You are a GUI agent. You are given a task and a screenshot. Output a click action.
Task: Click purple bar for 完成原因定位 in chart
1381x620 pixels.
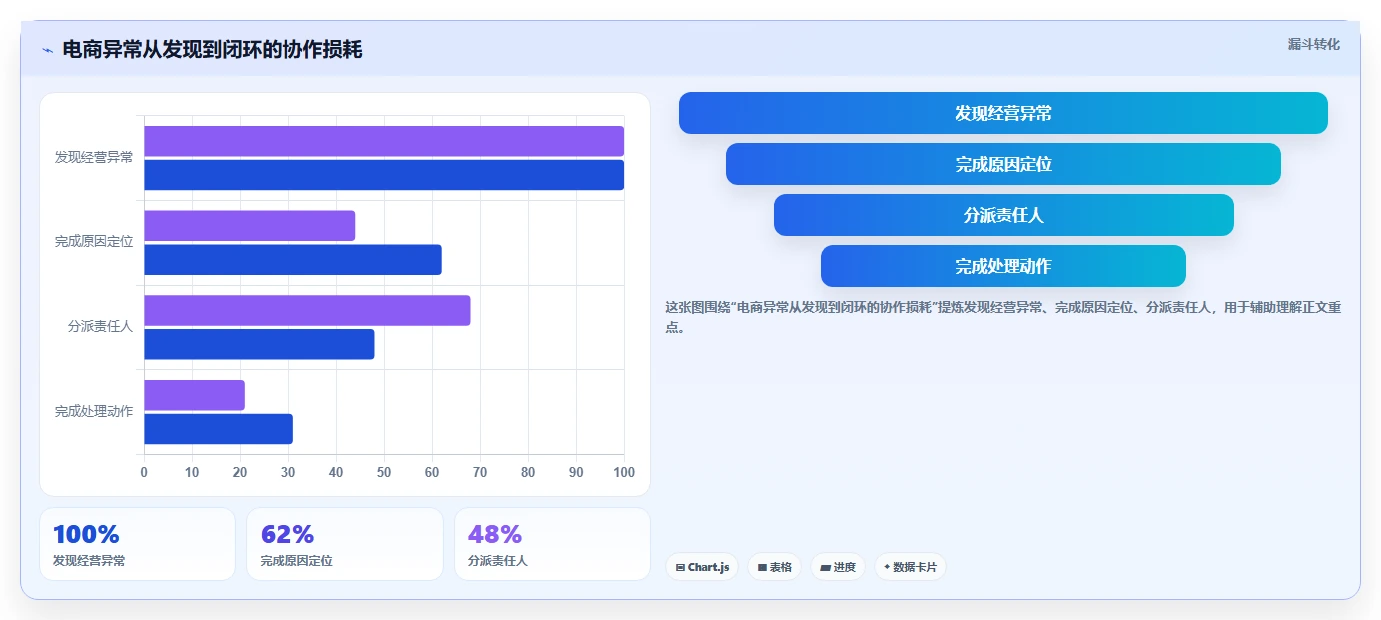pyautogui.click(x=250, y=226)
